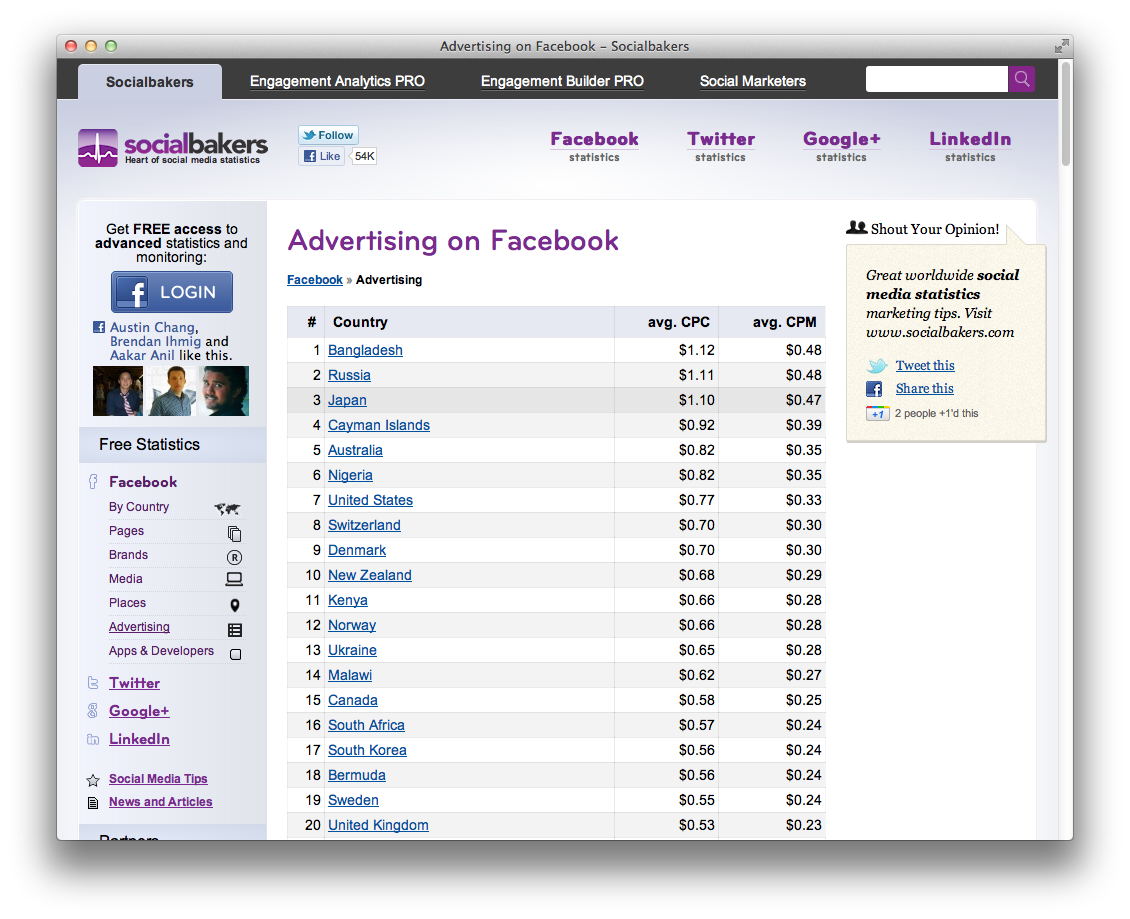Click the Facebook icon in sidebar heading
Image resolution: width=1130 pixels, height=919 pixels.
click(x=93, y=481)
